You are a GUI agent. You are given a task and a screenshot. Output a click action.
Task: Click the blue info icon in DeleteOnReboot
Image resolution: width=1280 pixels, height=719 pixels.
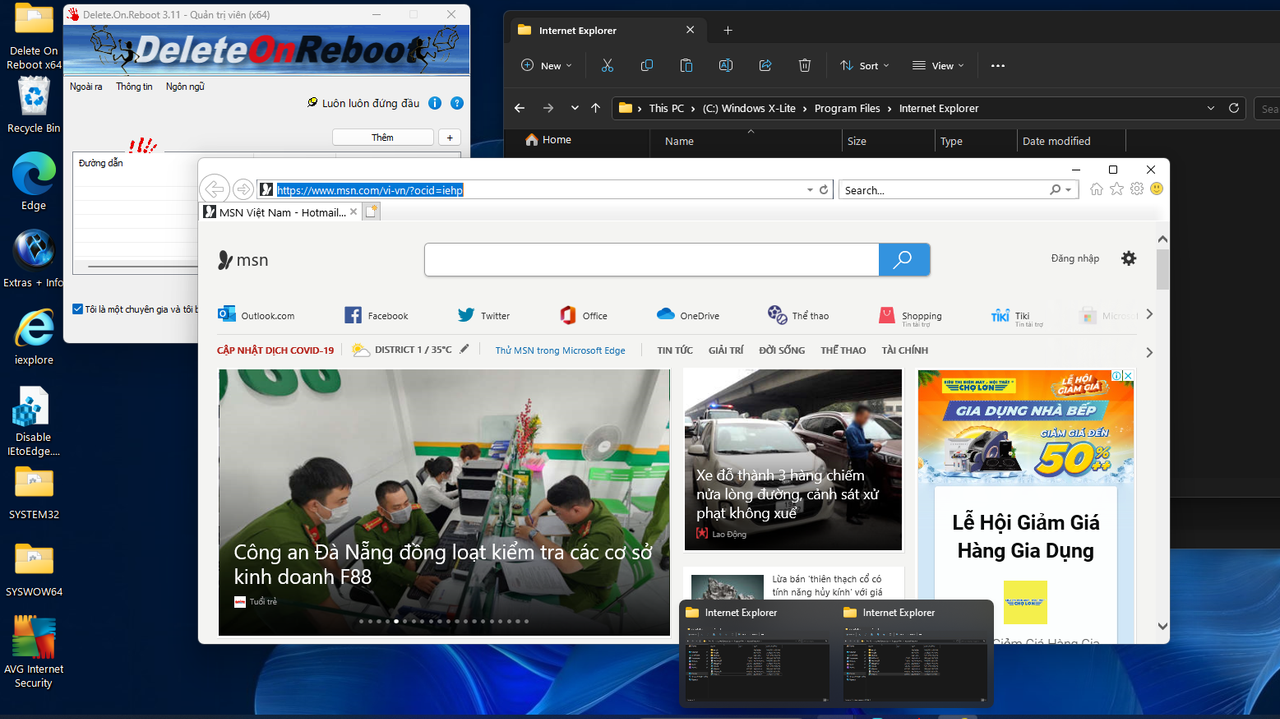pyautogui.click(x=435, y=103)
